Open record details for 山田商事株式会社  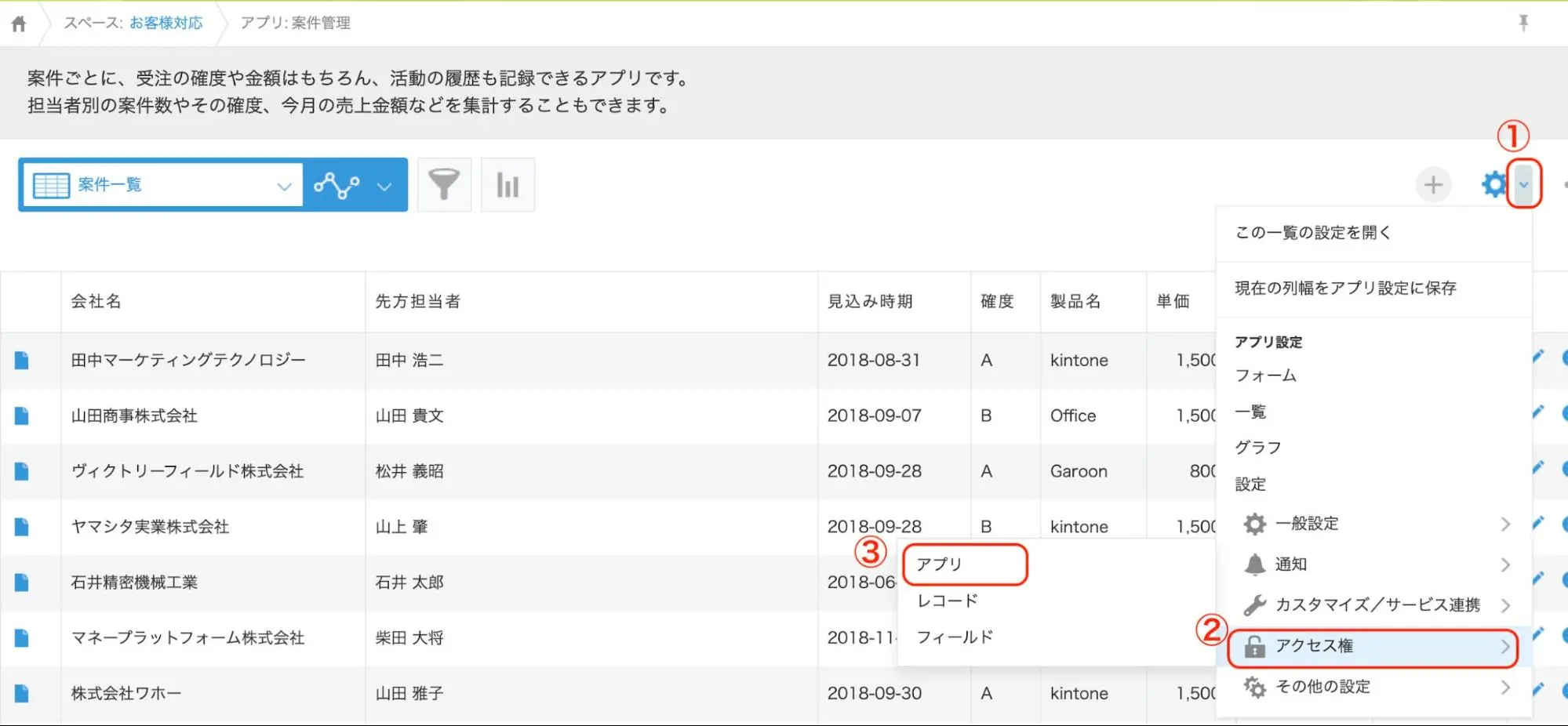[x=22, y=416]
